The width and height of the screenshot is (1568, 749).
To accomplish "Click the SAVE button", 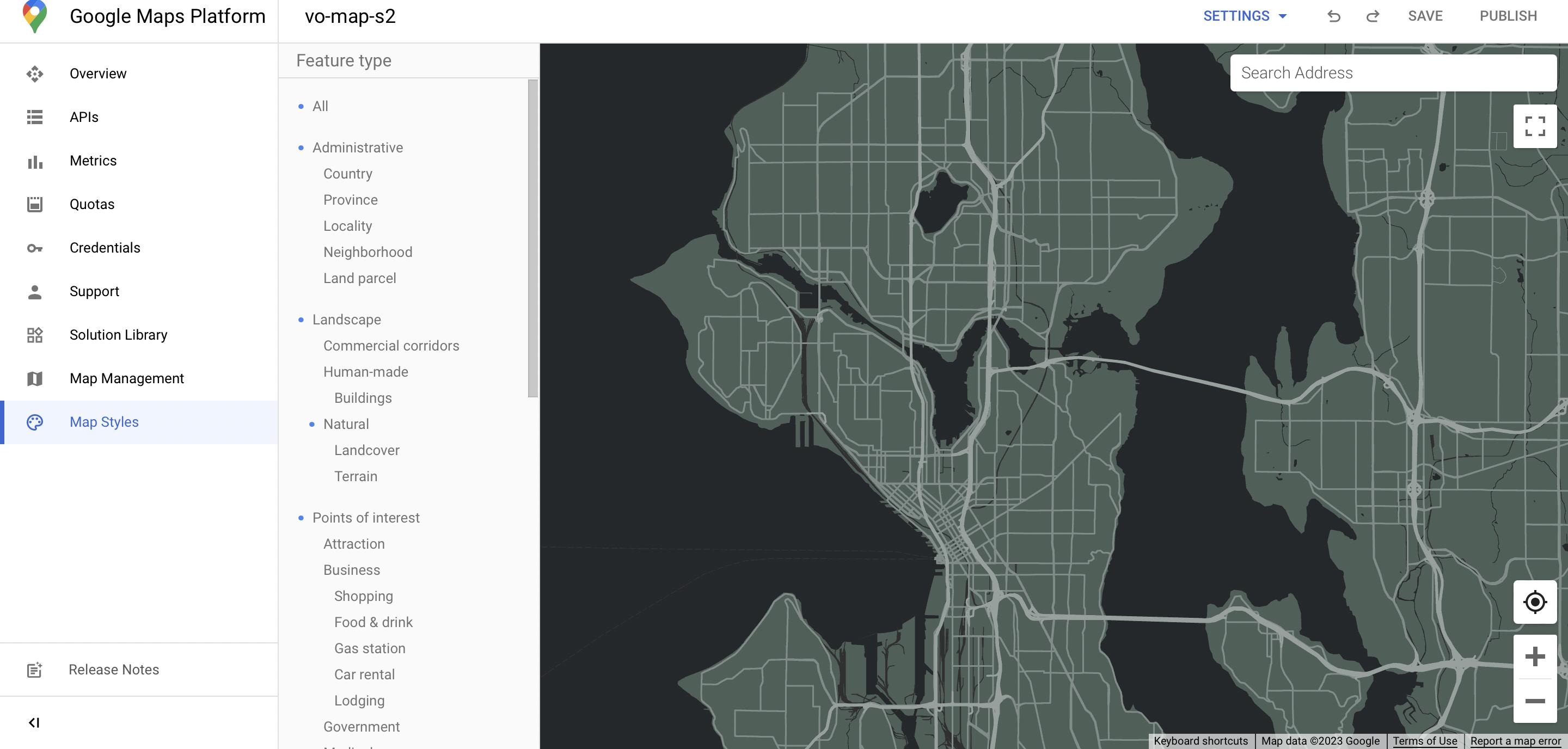I will pyautogui.click(x=1425, y=16).
